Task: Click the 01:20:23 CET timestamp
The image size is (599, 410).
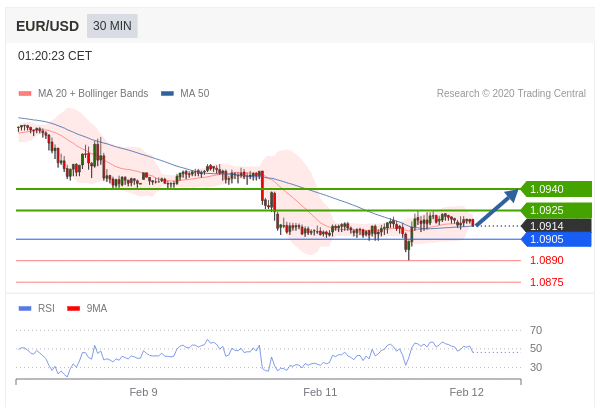Action: click(x=55, y=56)
